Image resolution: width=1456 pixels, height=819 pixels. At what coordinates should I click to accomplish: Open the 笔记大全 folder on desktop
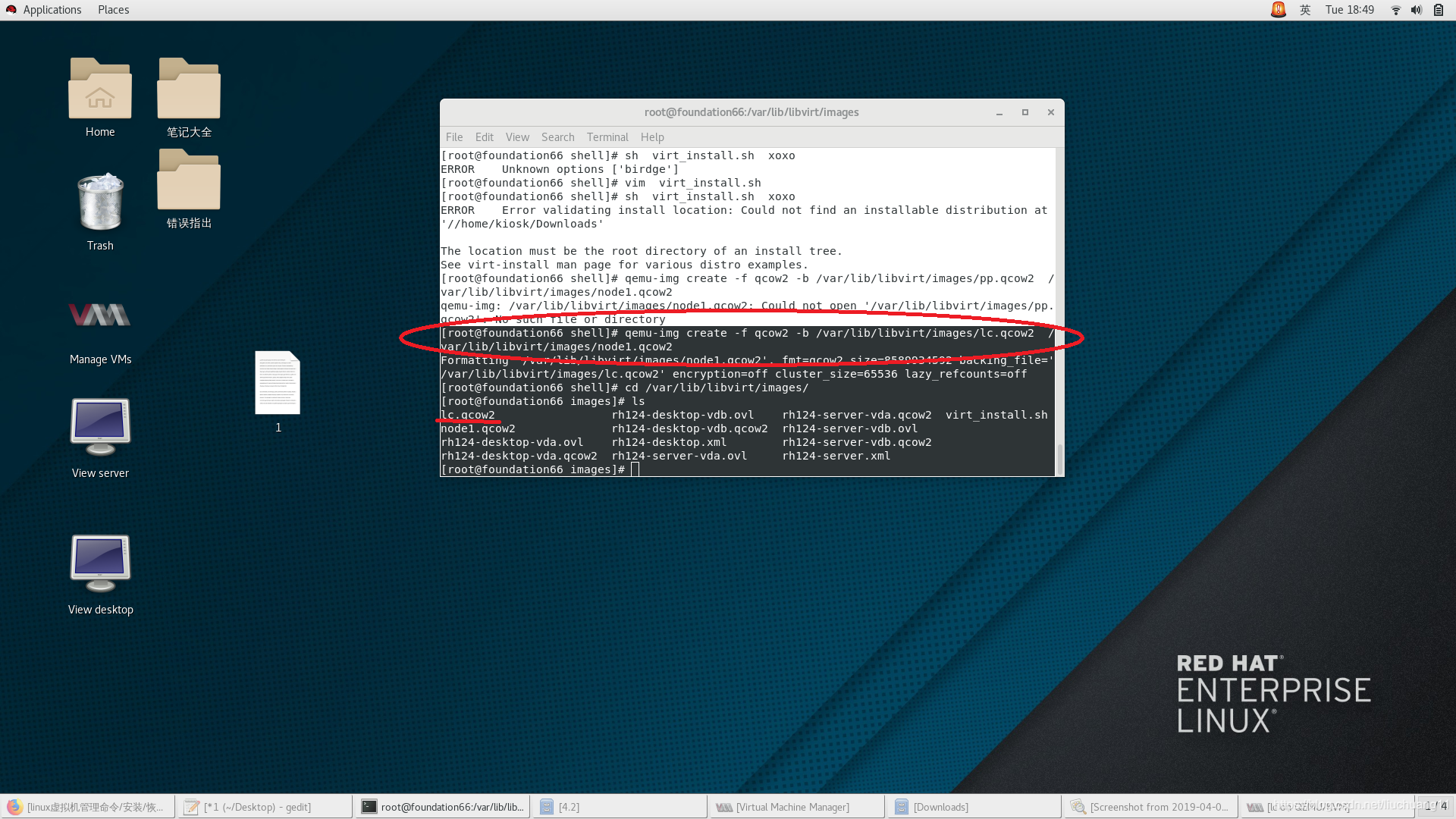point(189,97)
